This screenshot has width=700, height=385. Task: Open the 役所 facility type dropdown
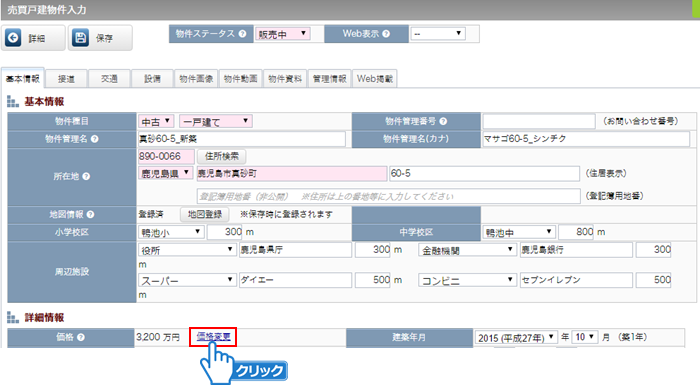tap(187, 250)
